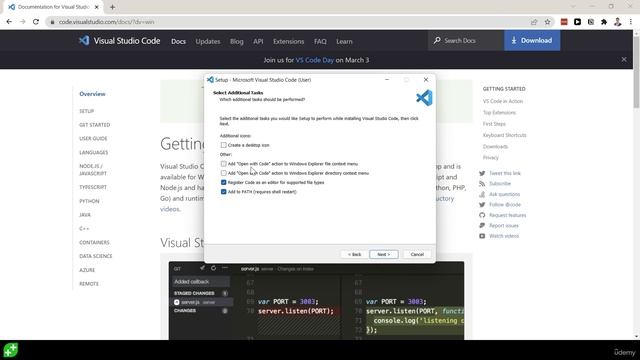The image size is (640, 360).
Task: Open the browser extensions puzzle icon
Action: [x=604, y=22]
